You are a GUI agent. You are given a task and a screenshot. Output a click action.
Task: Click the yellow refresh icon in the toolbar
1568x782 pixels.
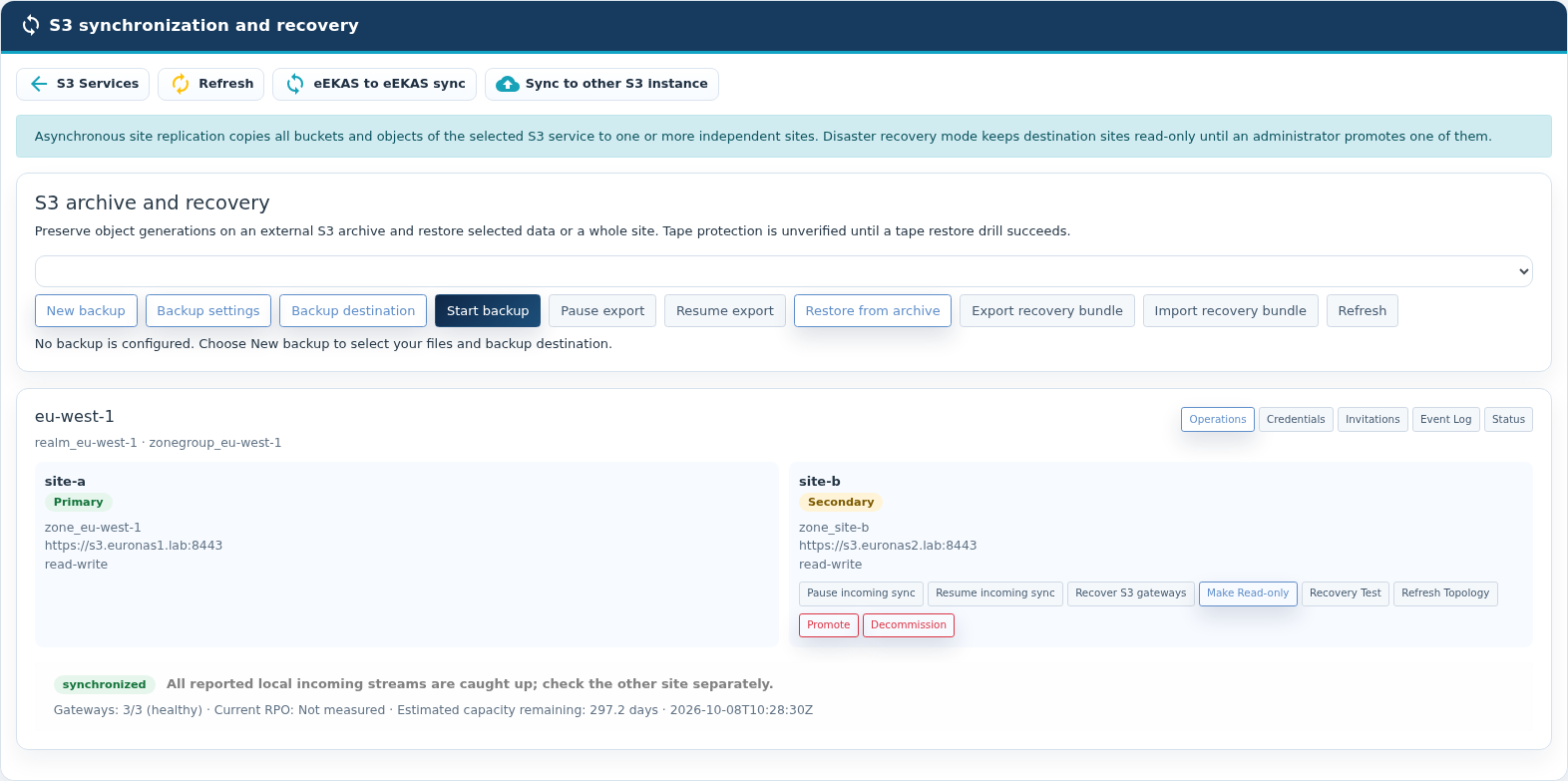(x=181, y=84)
